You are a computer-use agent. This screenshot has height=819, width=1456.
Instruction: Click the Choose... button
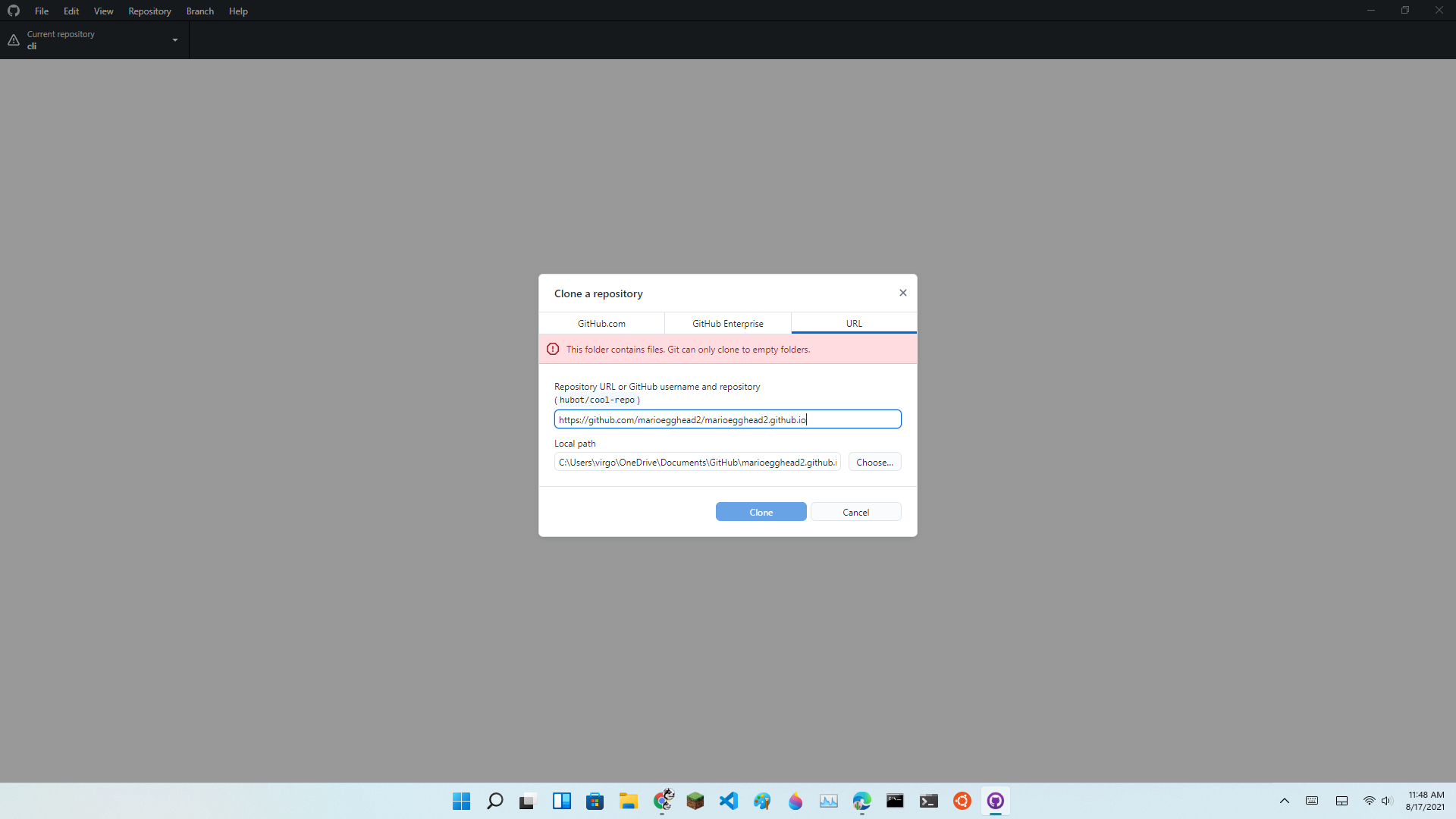(874, 462)
